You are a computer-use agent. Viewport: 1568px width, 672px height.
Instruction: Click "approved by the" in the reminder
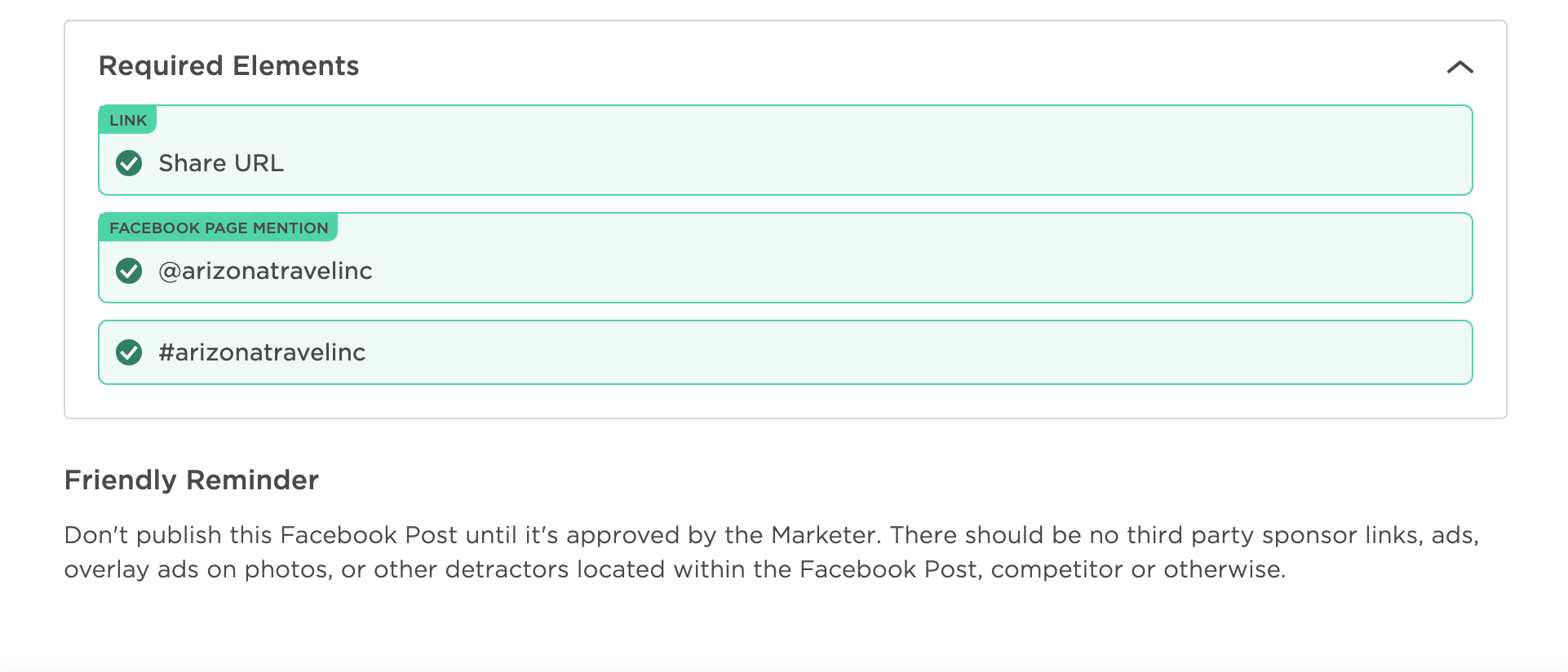coord(665,535)
